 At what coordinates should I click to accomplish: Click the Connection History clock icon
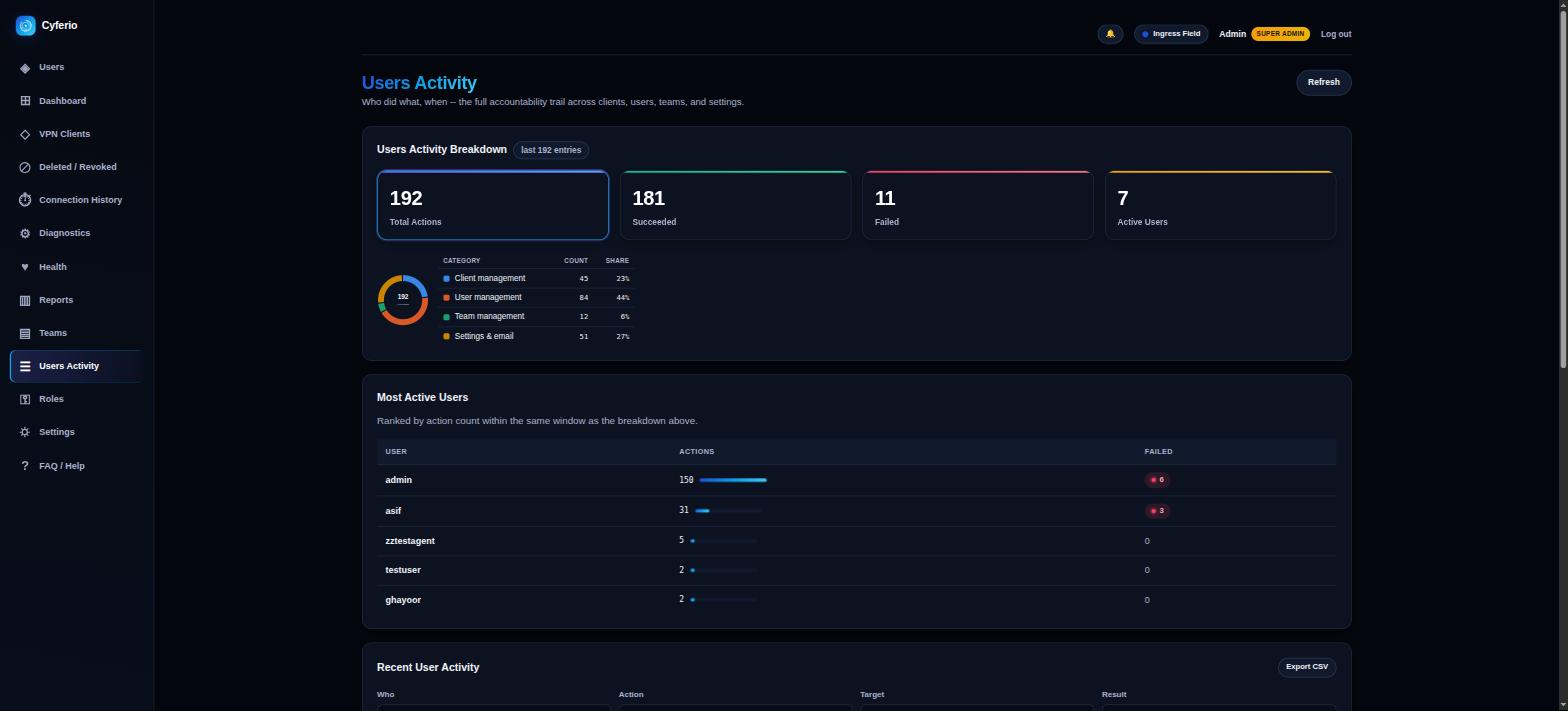[25, 200]
